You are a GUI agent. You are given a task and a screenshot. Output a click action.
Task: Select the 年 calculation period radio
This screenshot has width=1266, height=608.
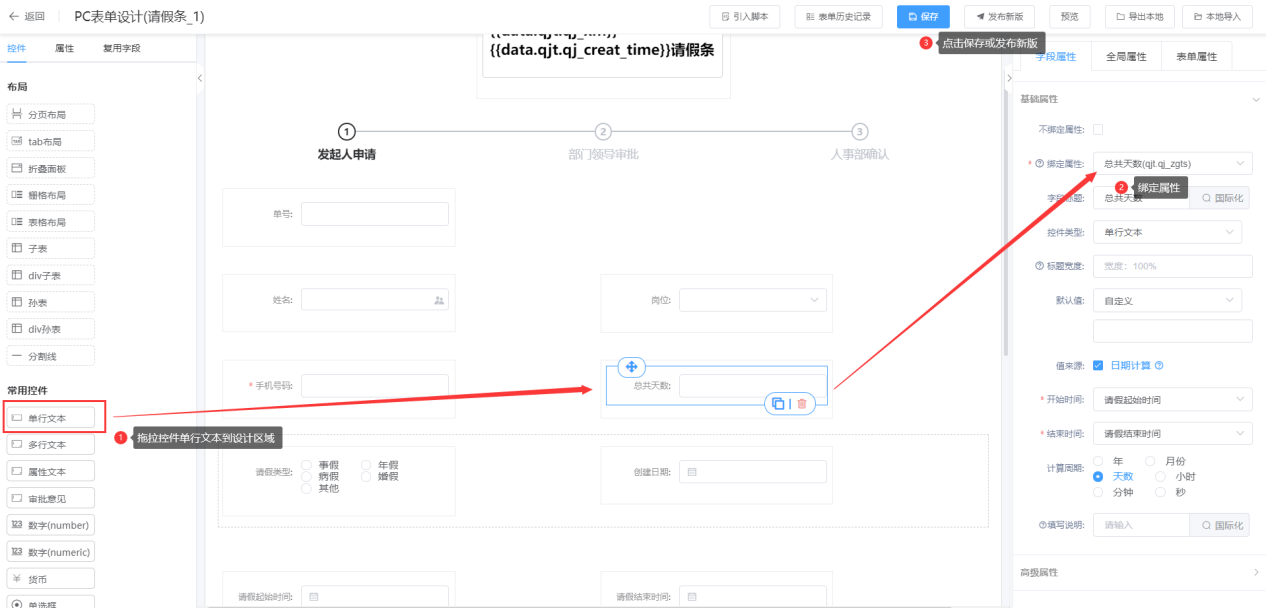pyautogui.click(x=1098, y=461)
